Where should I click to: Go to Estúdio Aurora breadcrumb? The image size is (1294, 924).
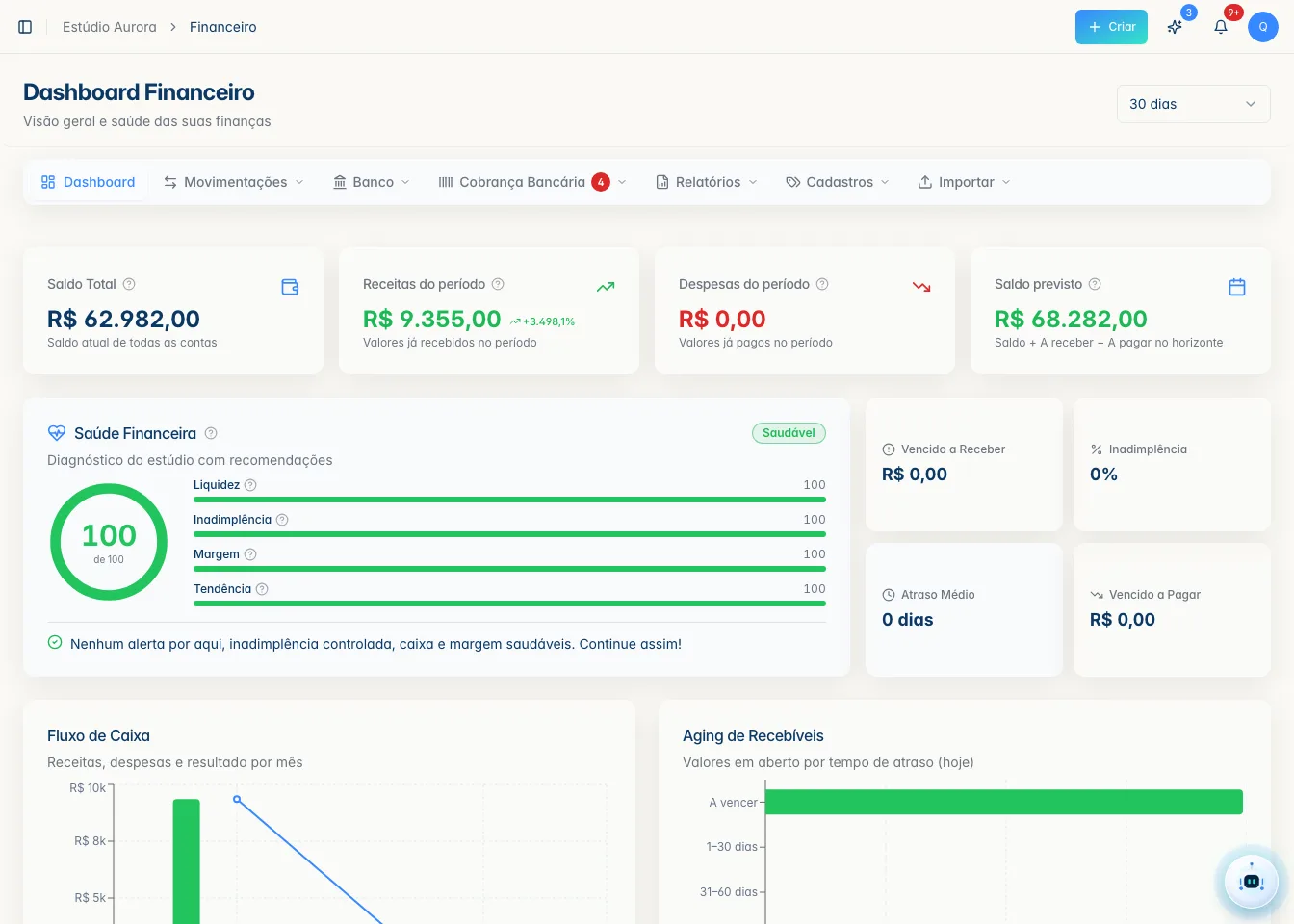click(110, 27)
